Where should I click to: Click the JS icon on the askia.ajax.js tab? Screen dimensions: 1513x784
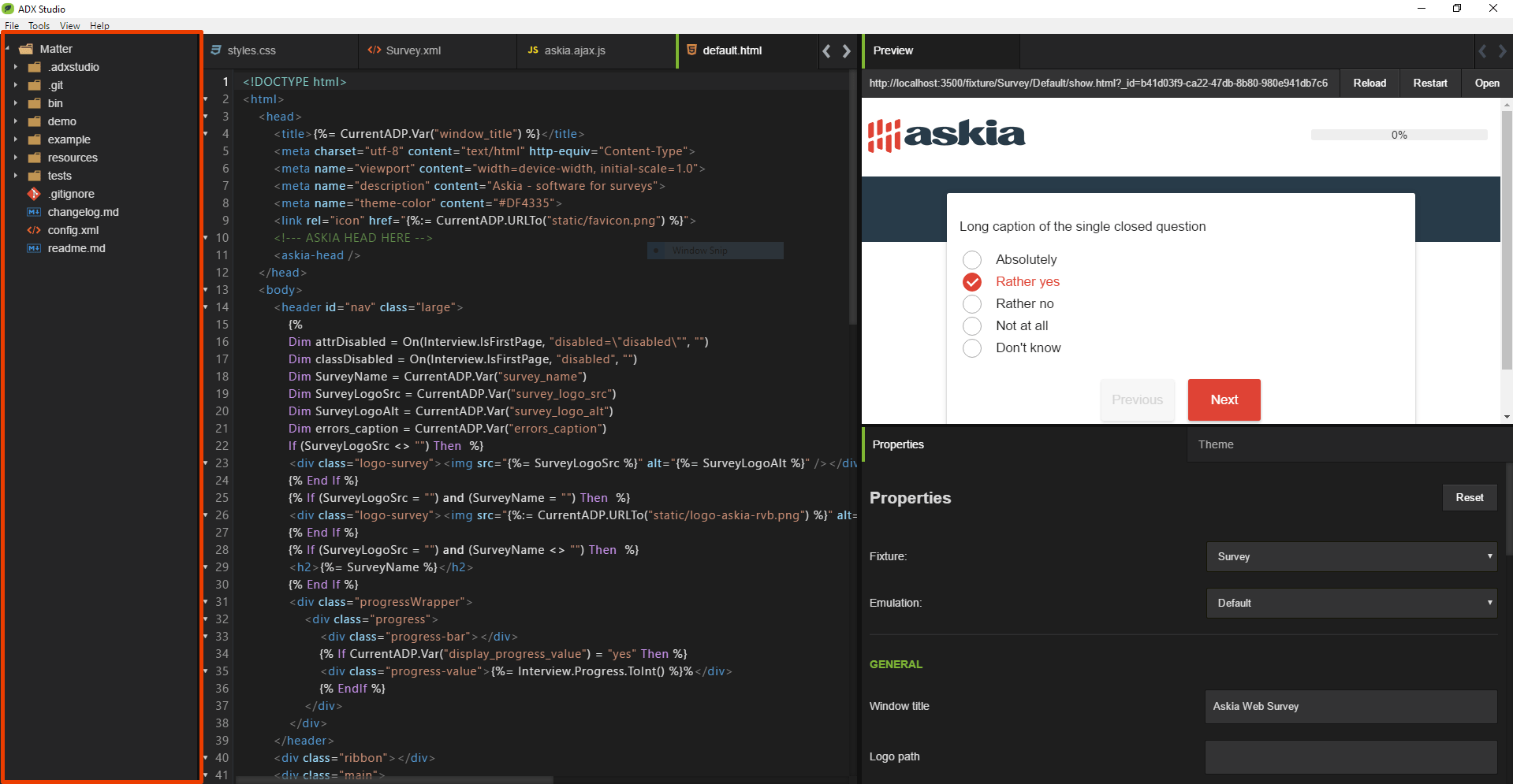(535, 50)
